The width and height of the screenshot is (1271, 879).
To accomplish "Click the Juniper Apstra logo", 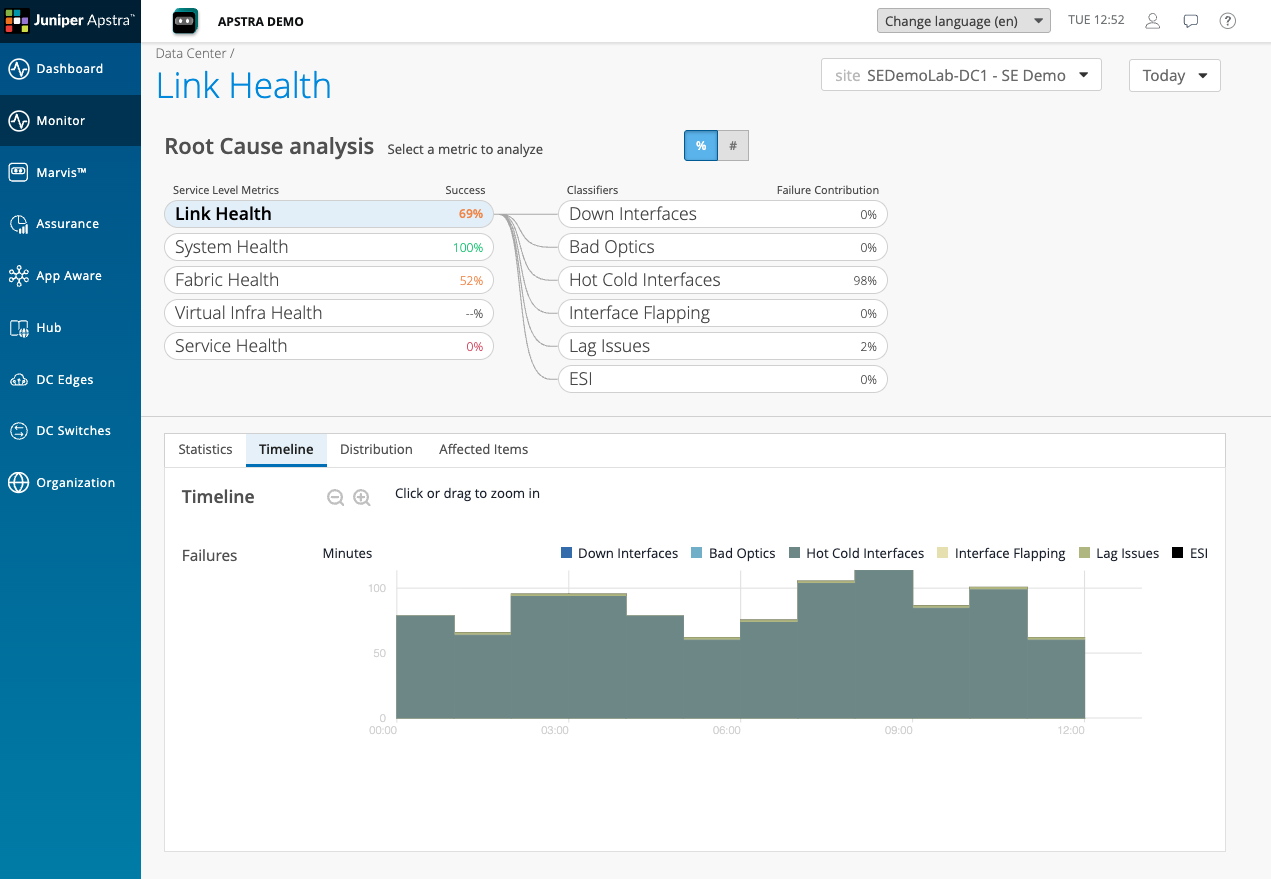I will click(x=70, y=20).
